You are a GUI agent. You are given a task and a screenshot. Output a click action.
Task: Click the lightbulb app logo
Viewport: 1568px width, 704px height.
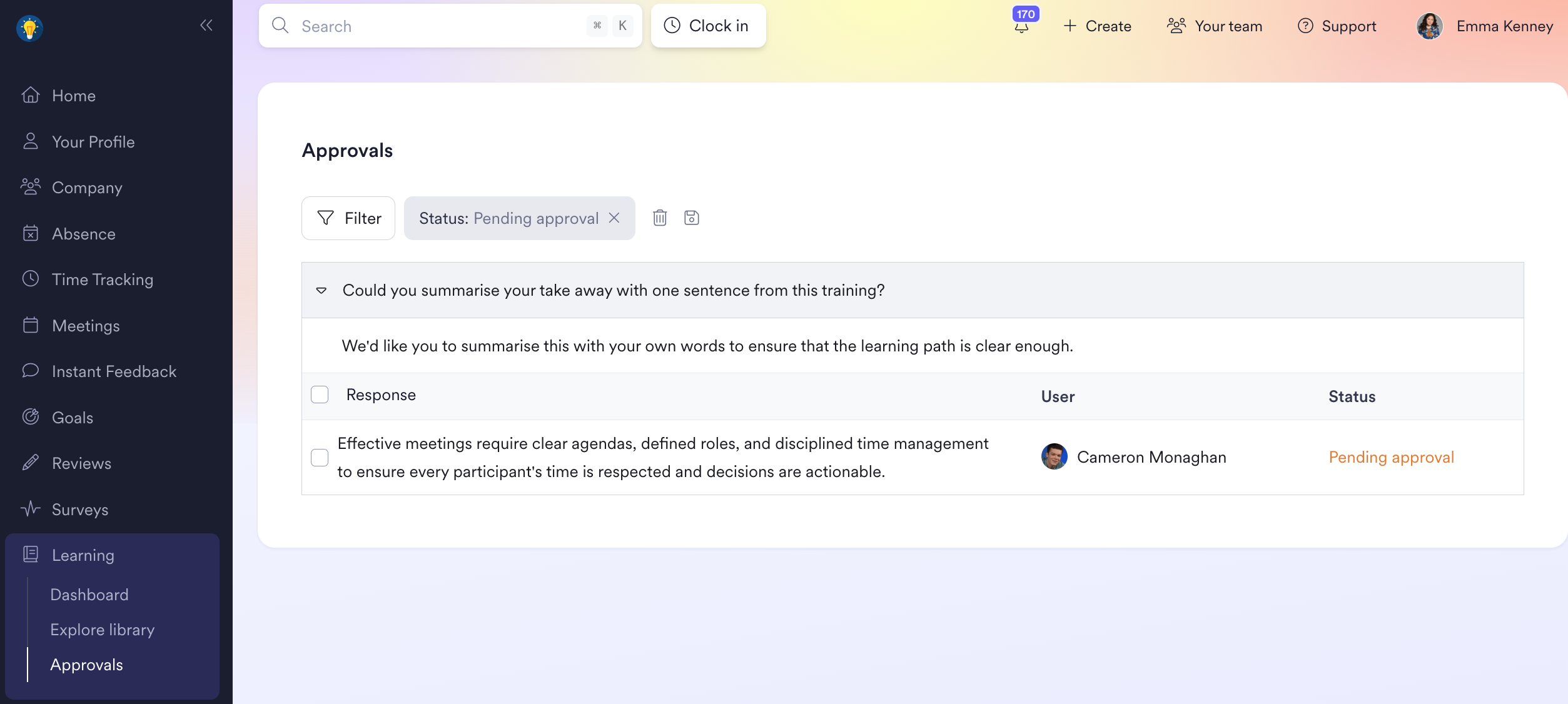pyautogui.click(x=29, y=28)
